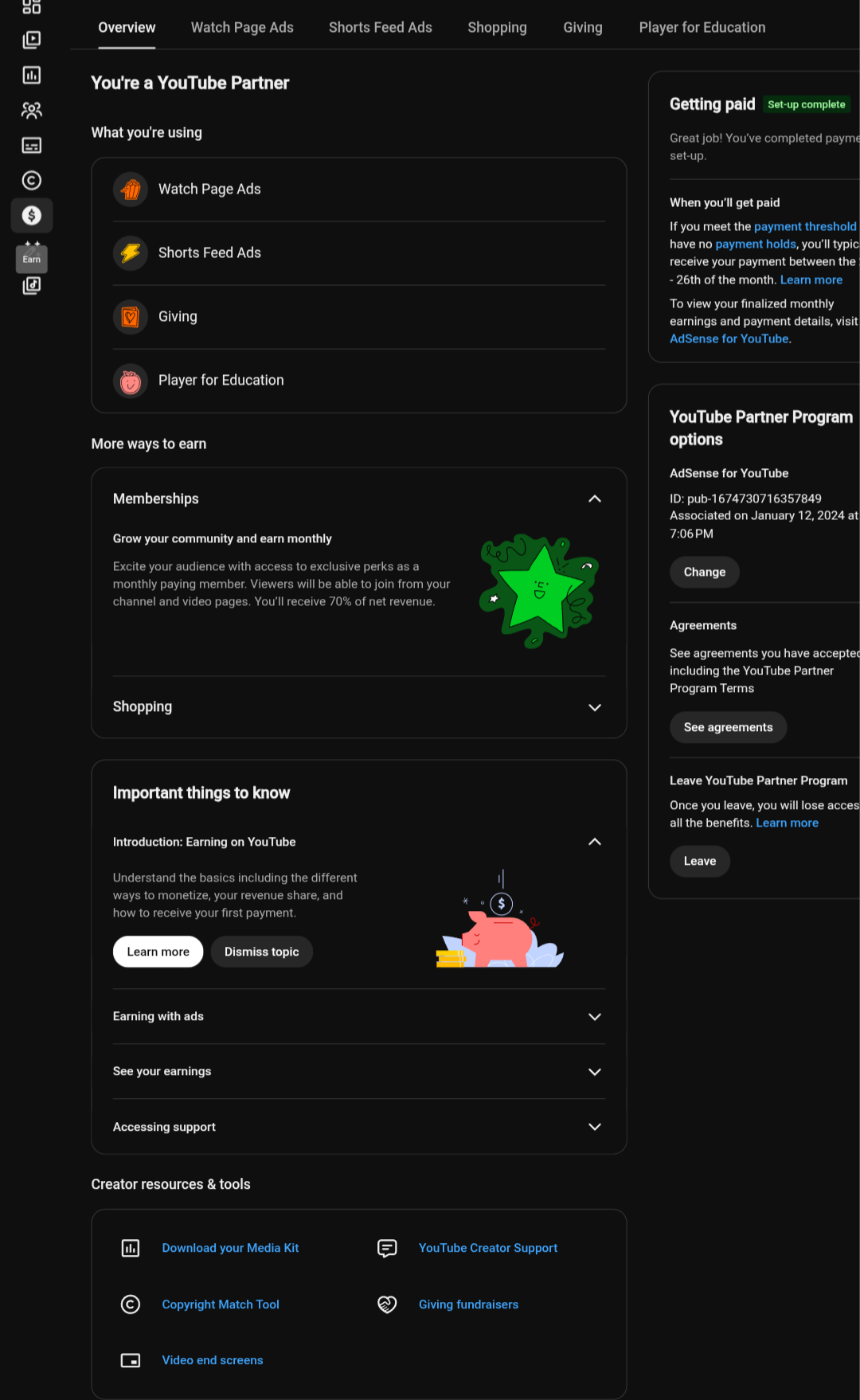
Task: Click the Watch Page Ads popcorn icon
Action: 131,190
